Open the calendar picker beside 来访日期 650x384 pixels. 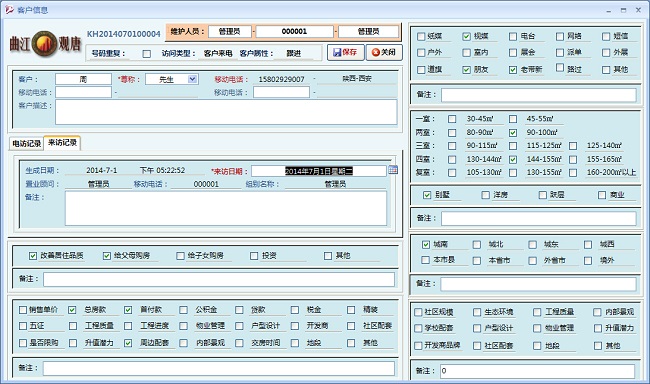(x=393, y=170)
